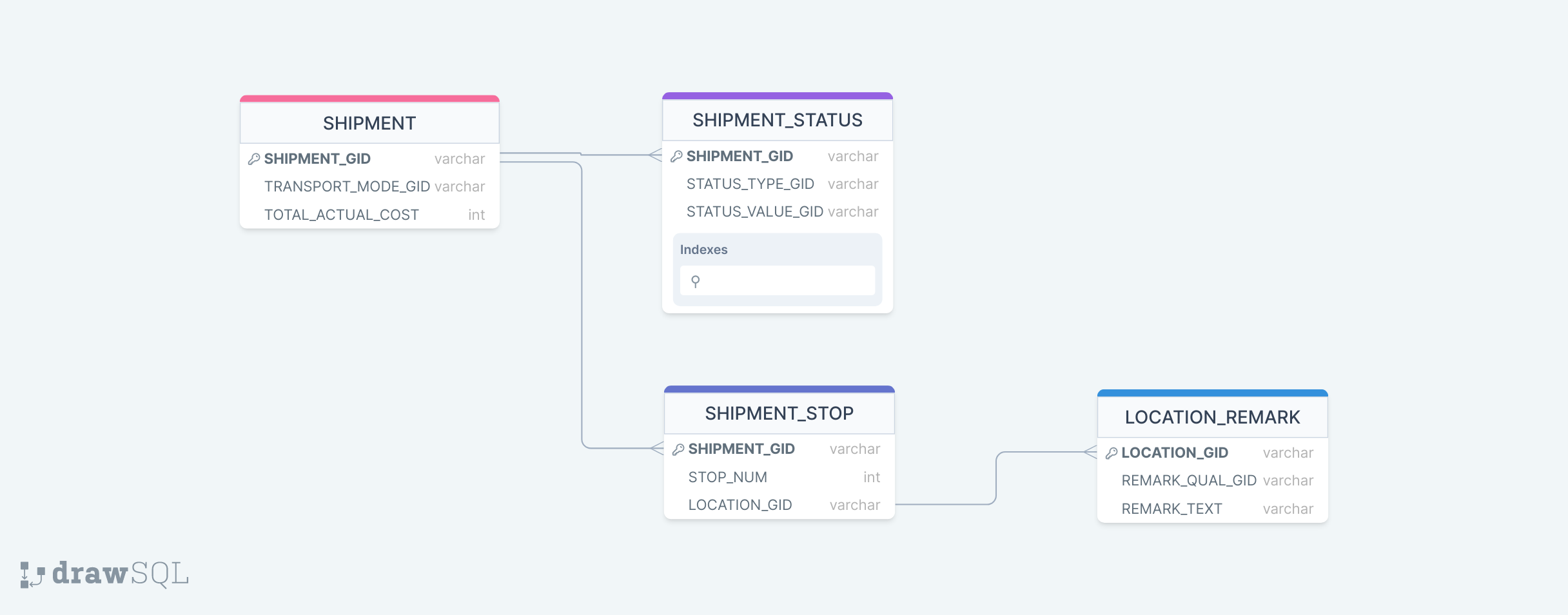Click the drawSQL logo icon
This screenshot has width=1568, height=615.
coord(32,574)
